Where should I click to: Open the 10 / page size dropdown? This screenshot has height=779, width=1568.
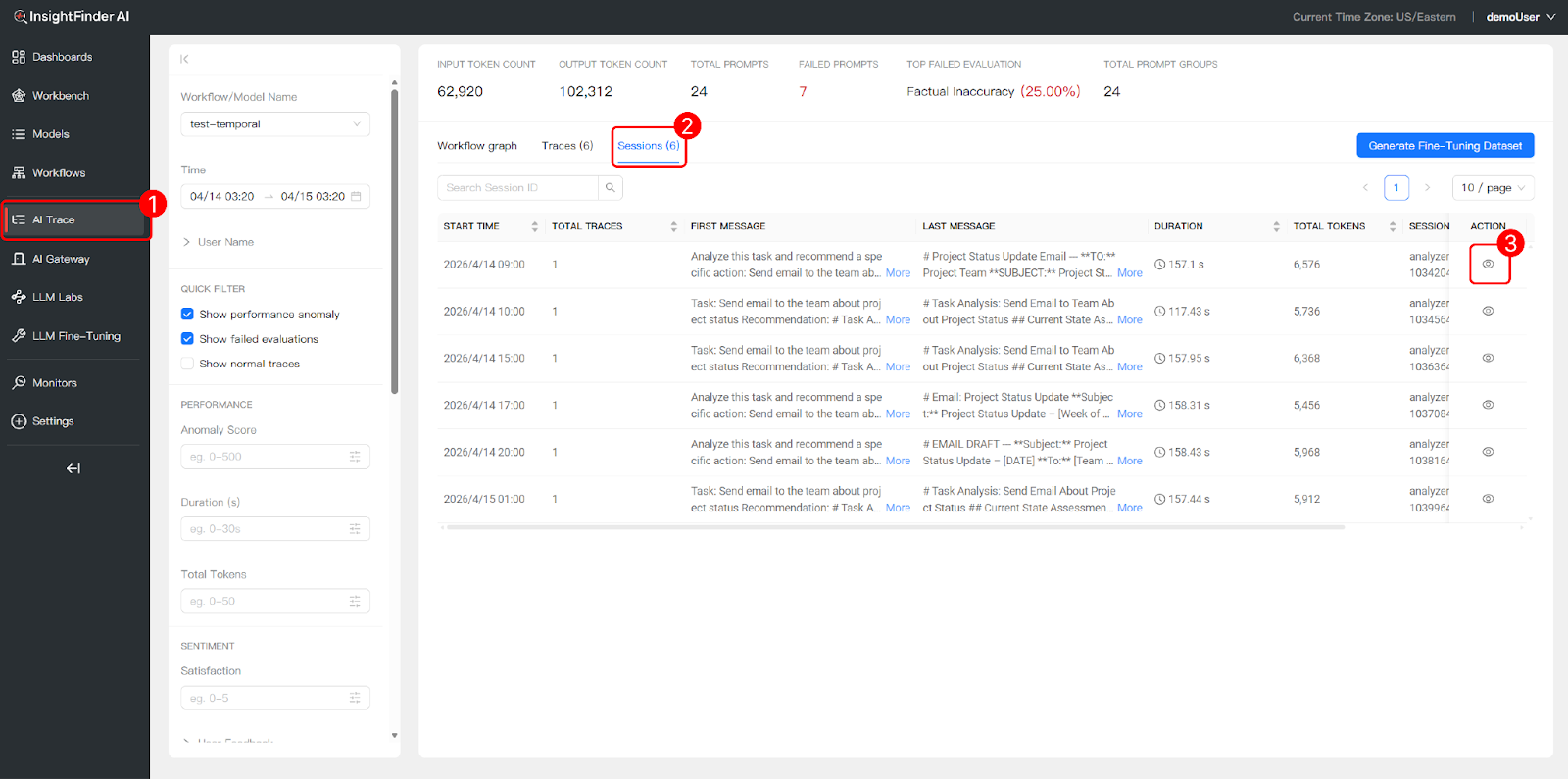tap(1493, 188)
